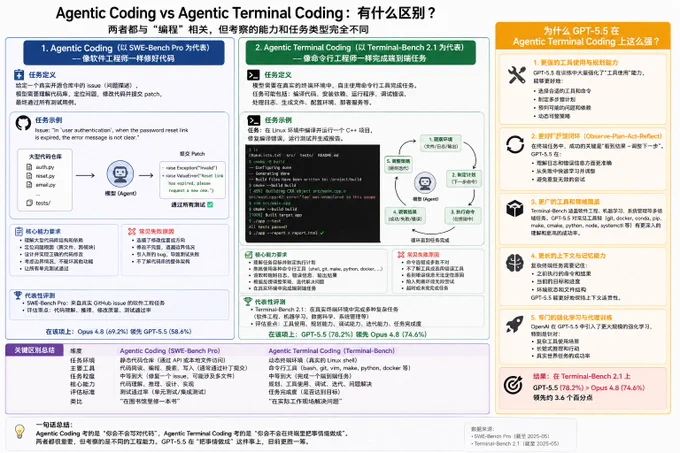Click the 维度 column header
Viewport: 680px width, 453px height.
(x=76, y=351)
